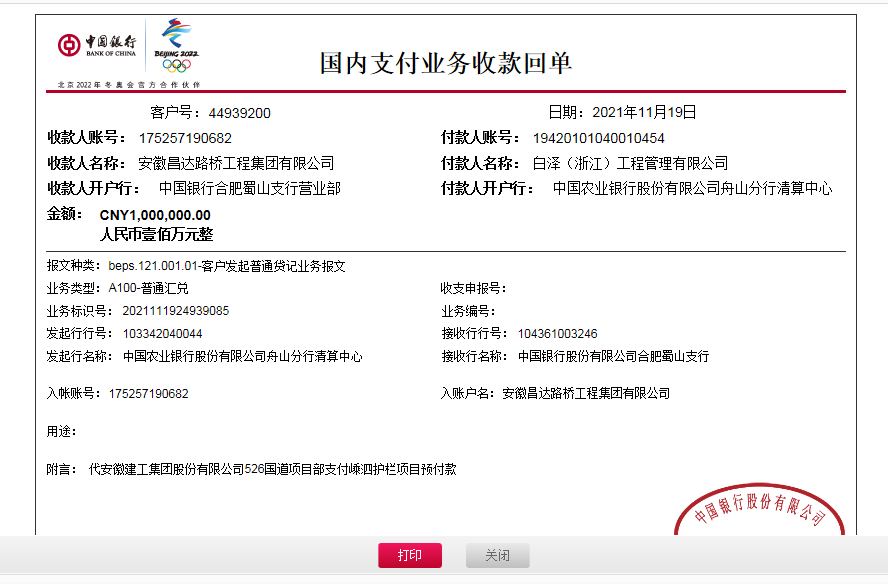
Task: Click the Beijing 2022 Olympic emblem
Action: click(x=176, y=38)
